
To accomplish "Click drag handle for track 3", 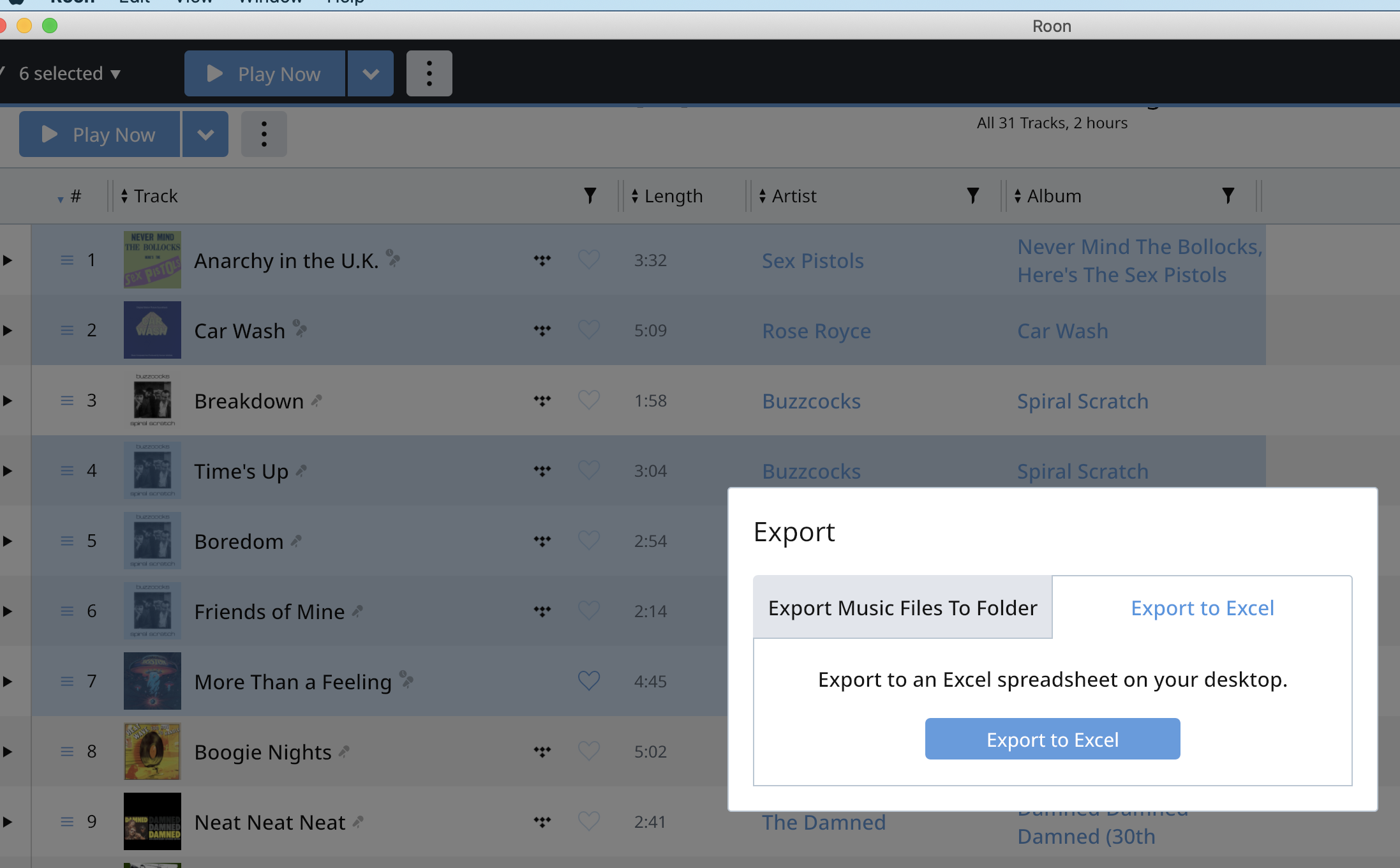I will coord(67,401).
